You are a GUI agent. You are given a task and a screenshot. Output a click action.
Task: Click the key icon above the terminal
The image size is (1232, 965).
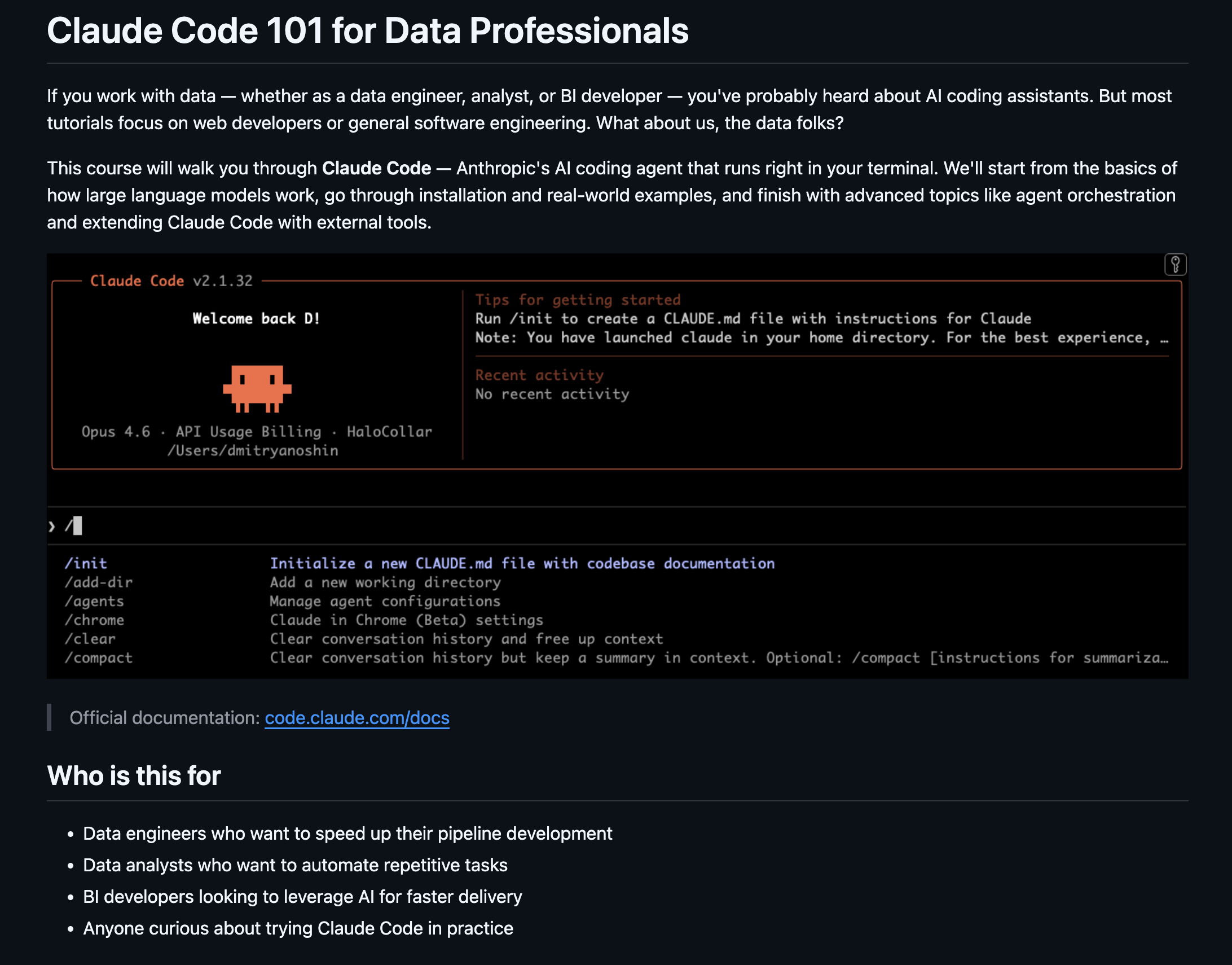tap(1175, 265)
